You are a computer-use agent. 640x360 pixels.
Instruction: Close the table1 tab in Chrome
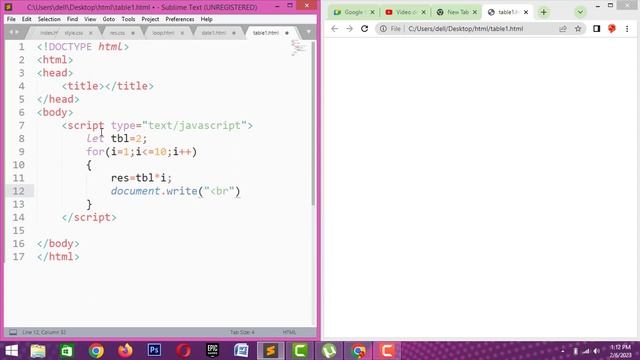526,12
